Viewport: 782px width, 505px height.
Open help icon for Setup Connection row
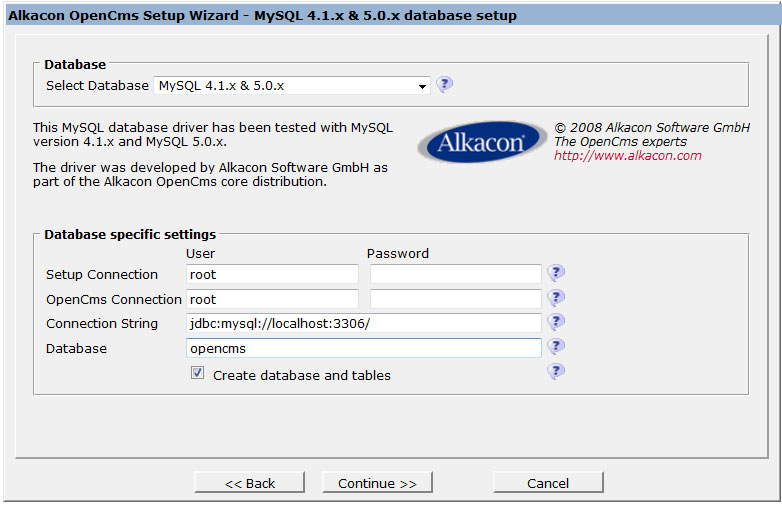556,273
